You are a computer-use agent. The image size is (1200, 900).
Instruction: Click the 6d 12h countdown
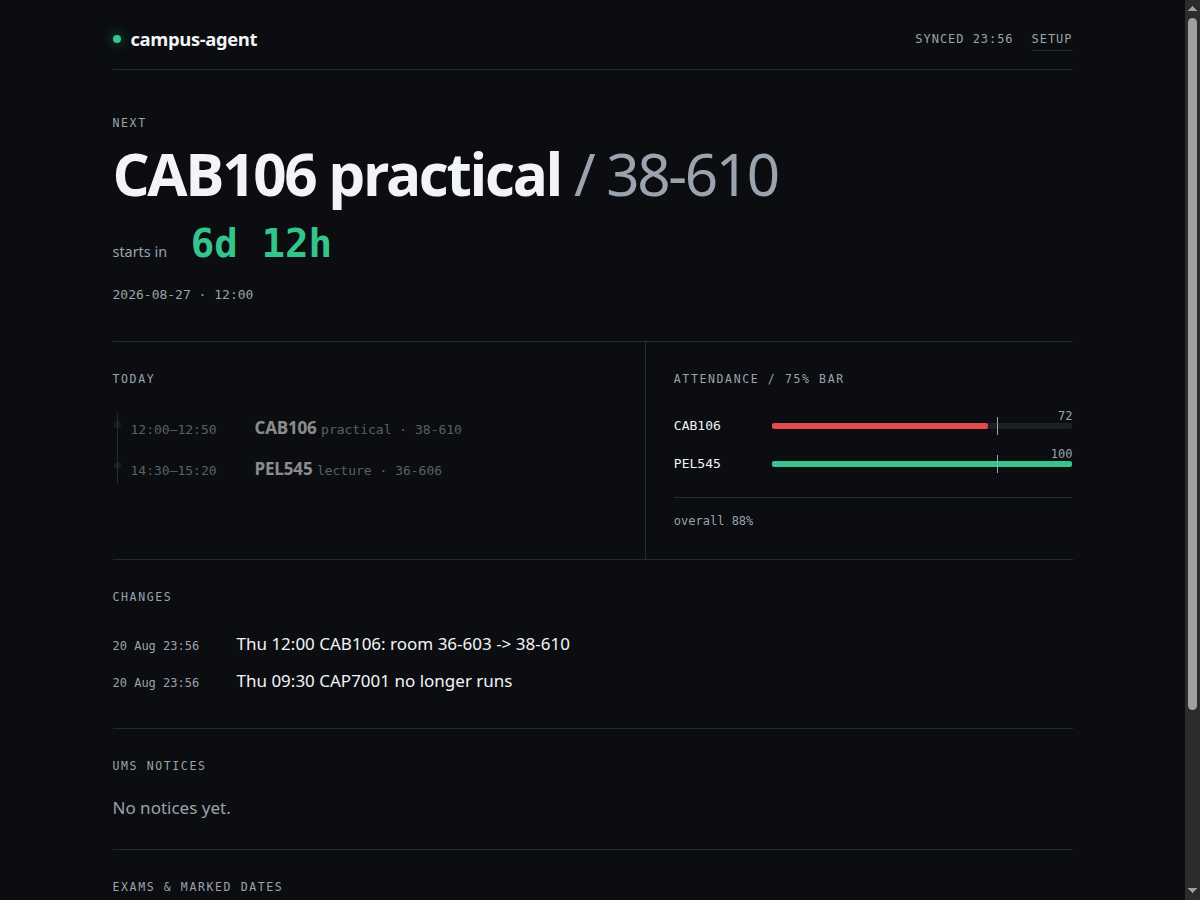tap(261, 244)
